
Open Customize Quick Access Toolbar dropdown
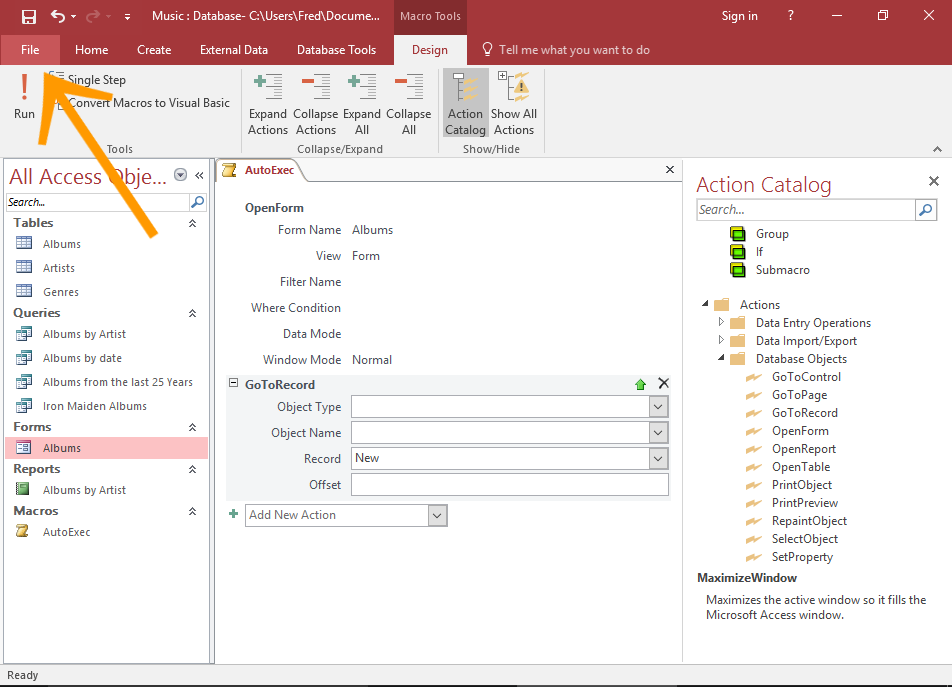pyautogui.click(x=127, y=17)
